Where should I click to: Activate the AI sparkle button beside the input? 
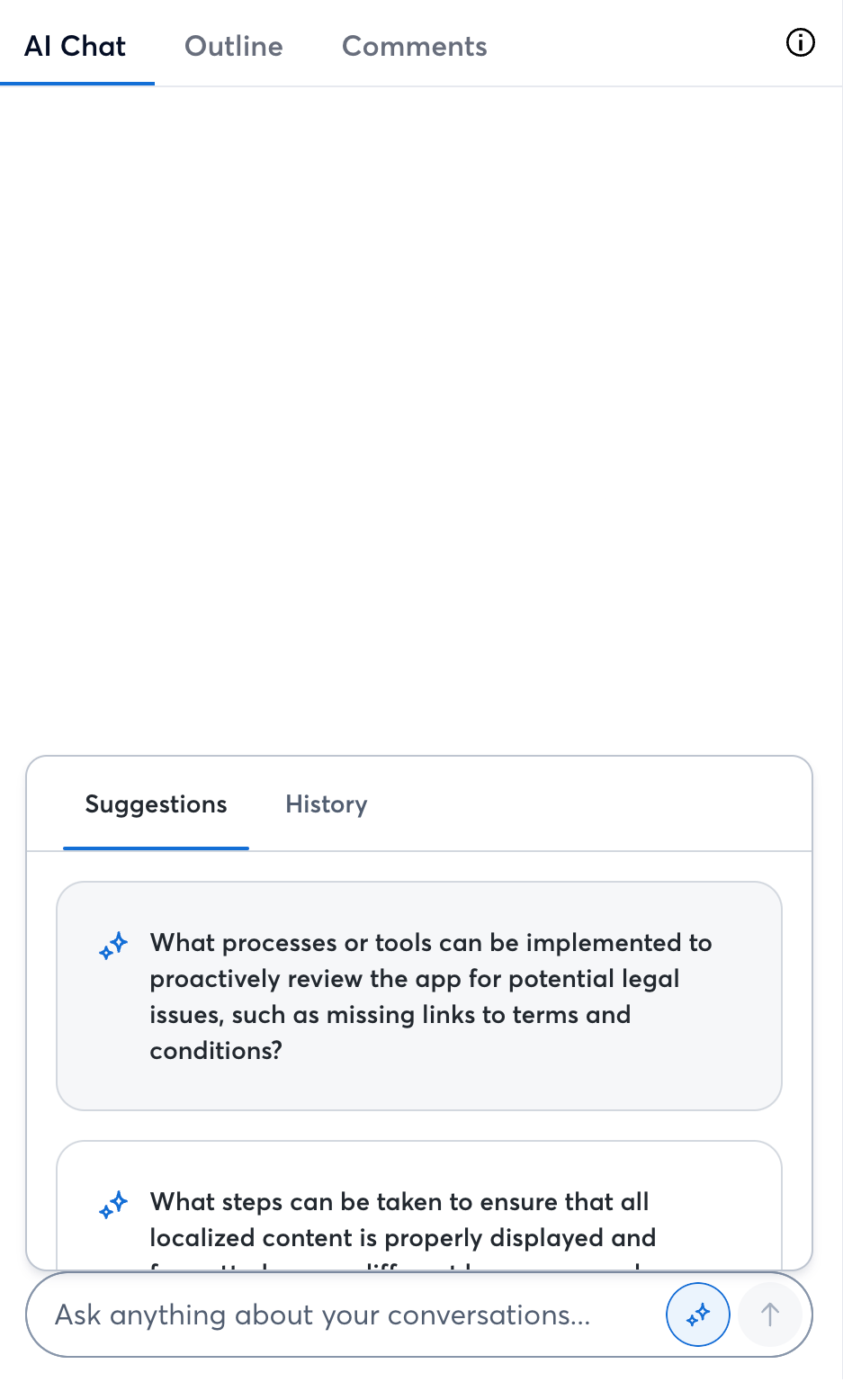pos(697,1315)
